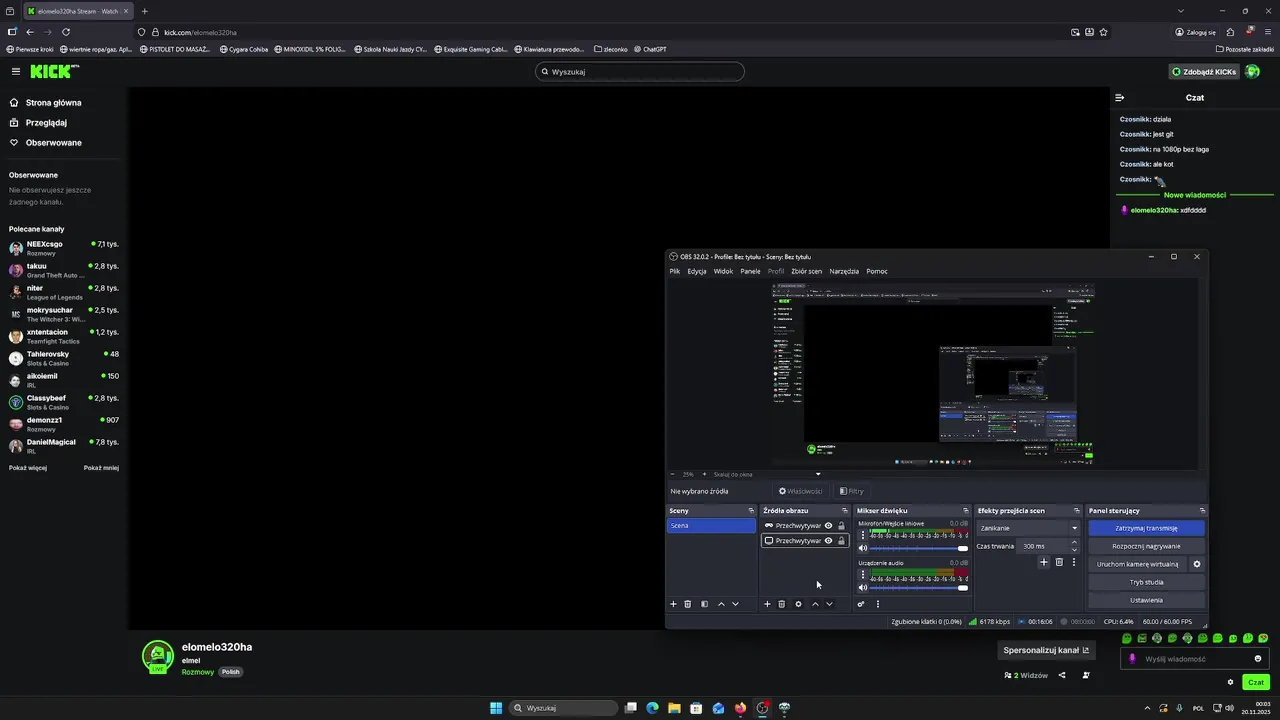This screenshot has height=720, width=1280.
Task: Remove source with trash icon in Źródła obrazu
Action: pos(782,604)
